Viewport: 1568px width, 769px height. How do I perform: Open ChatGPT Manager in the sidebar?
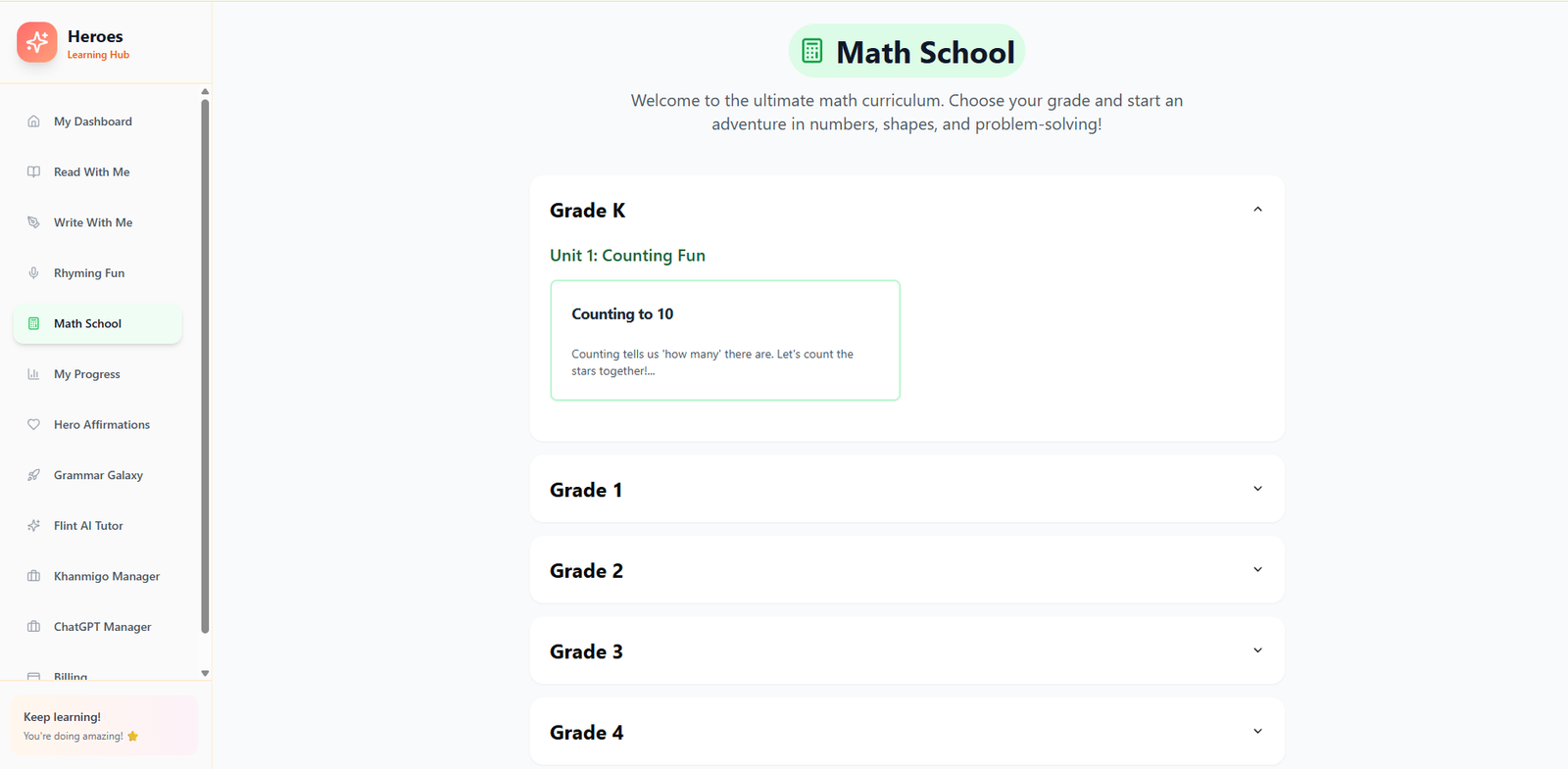tap(102, 627)
